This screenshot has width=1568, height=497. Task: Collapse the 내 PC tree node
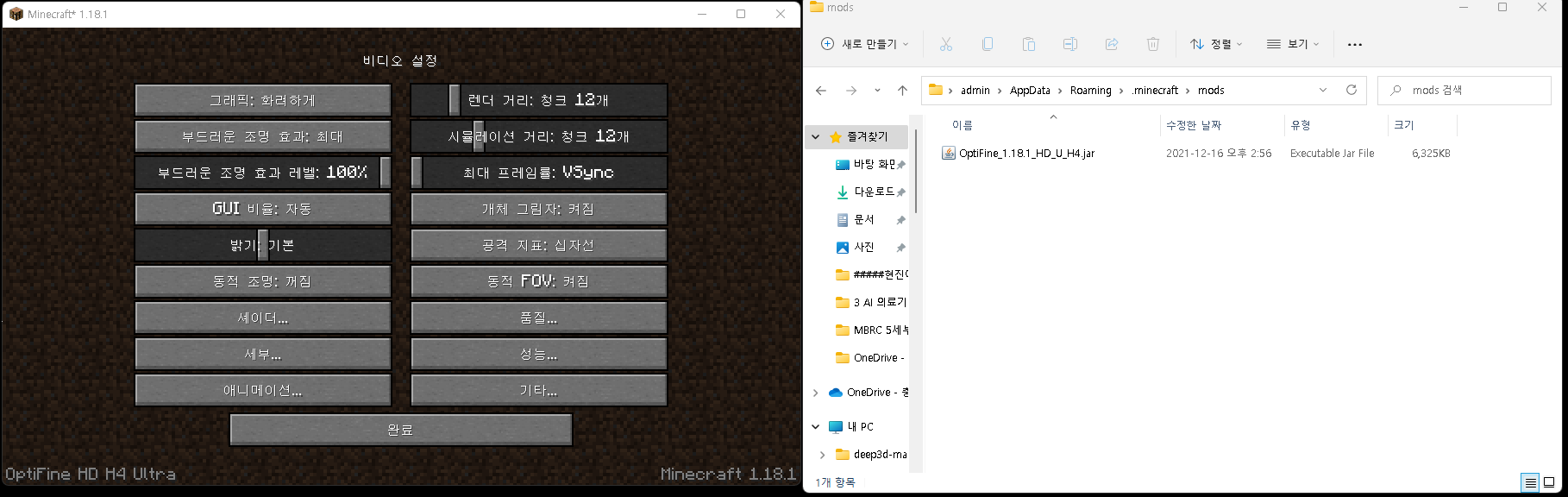coord(816,426)
